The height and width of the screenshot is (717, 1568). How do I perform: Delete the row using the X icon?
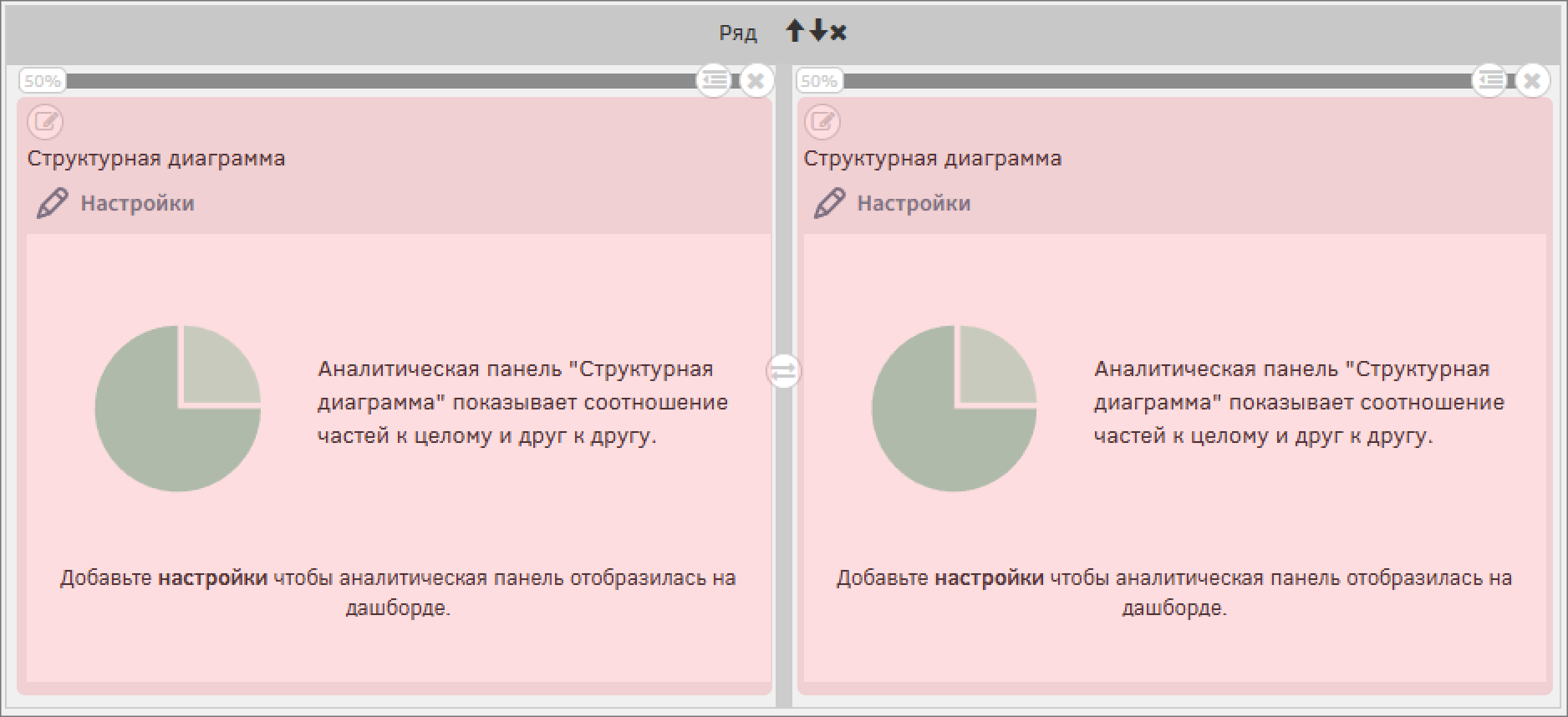click(838, 33)
